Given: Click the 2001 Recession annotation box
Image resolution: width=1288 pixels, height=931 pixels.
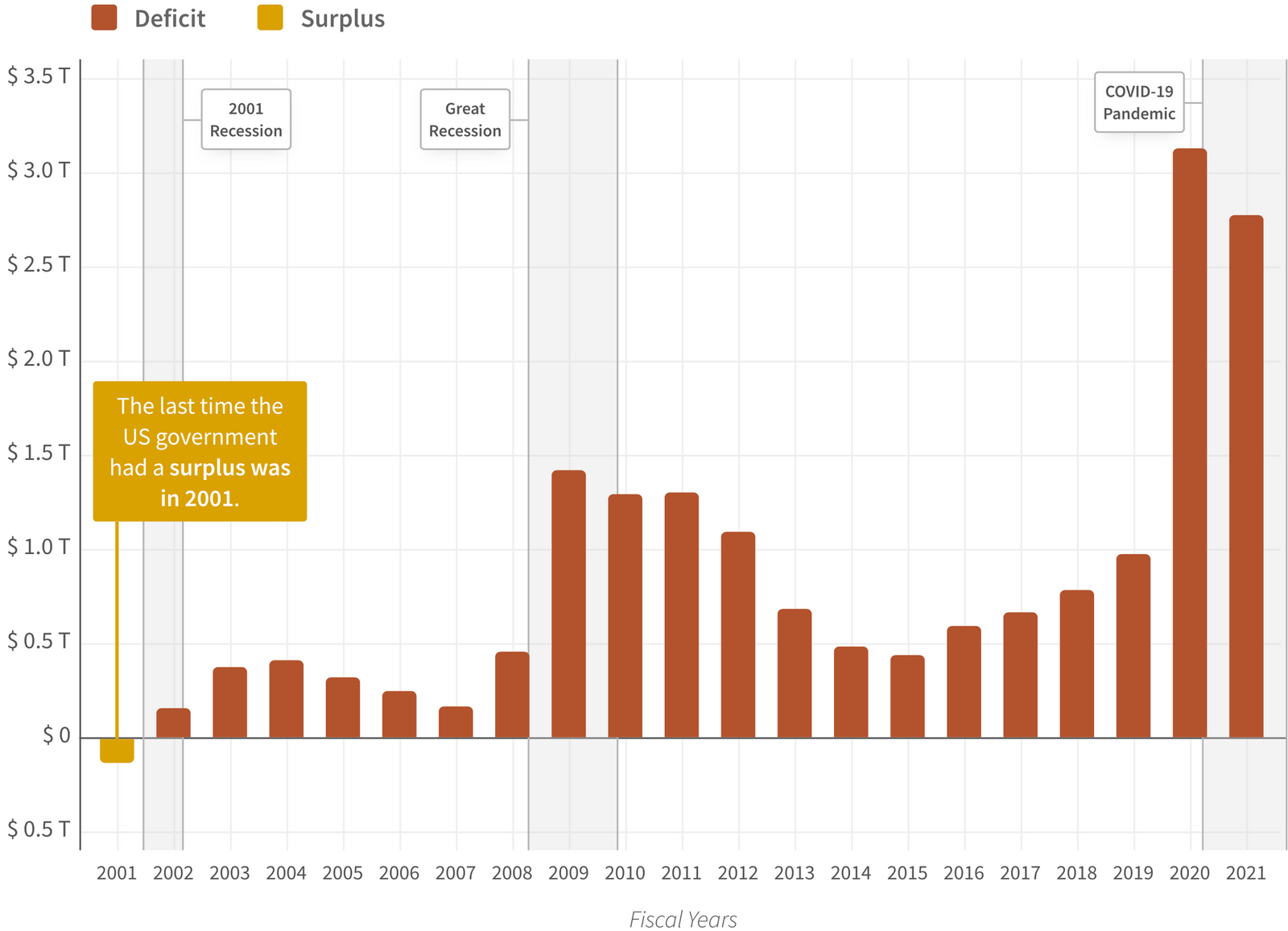Looking at the screenshot, I should tap(246, 119).
